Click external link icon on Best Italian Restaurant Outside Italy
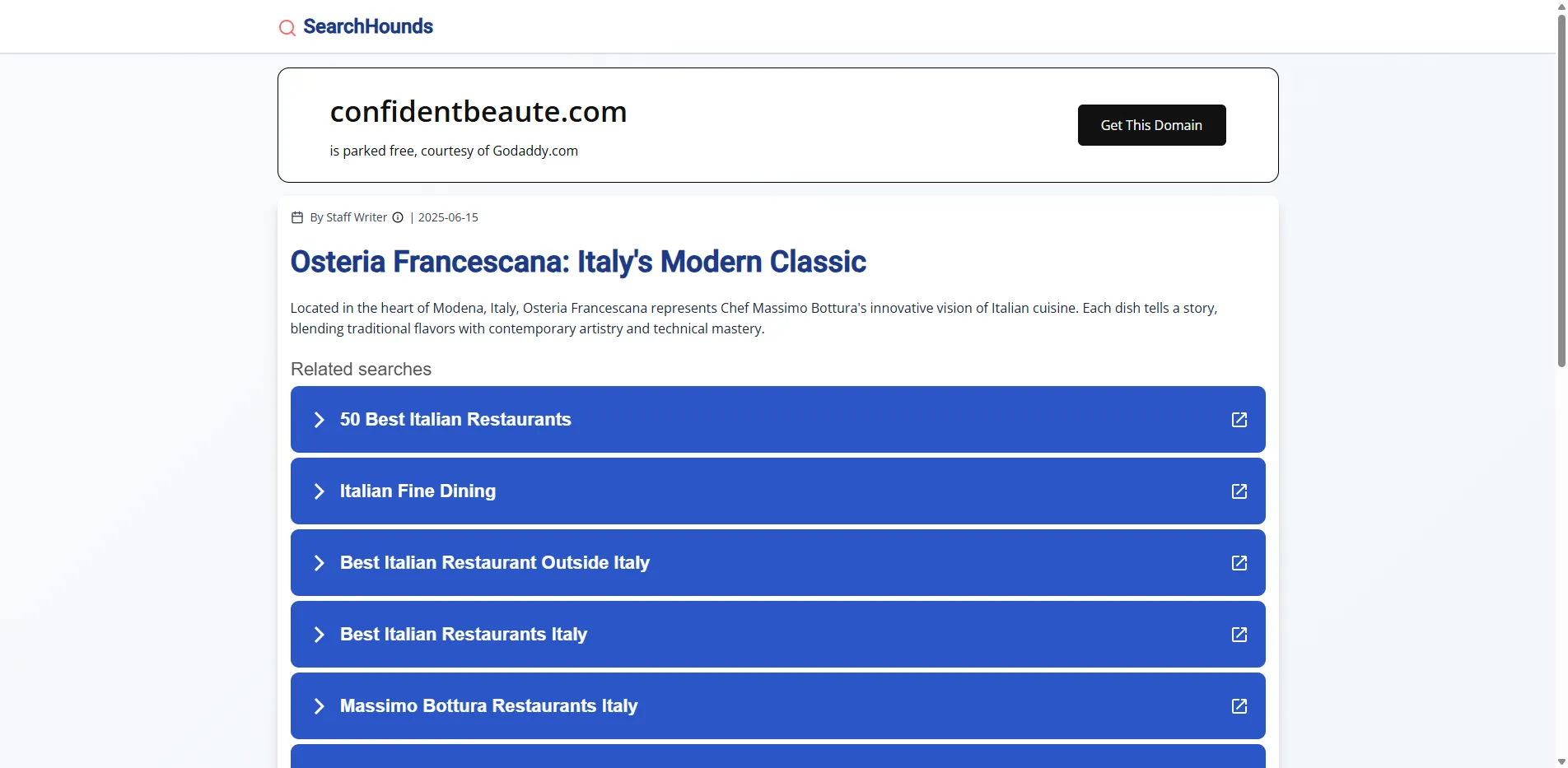 (1239, 563)
